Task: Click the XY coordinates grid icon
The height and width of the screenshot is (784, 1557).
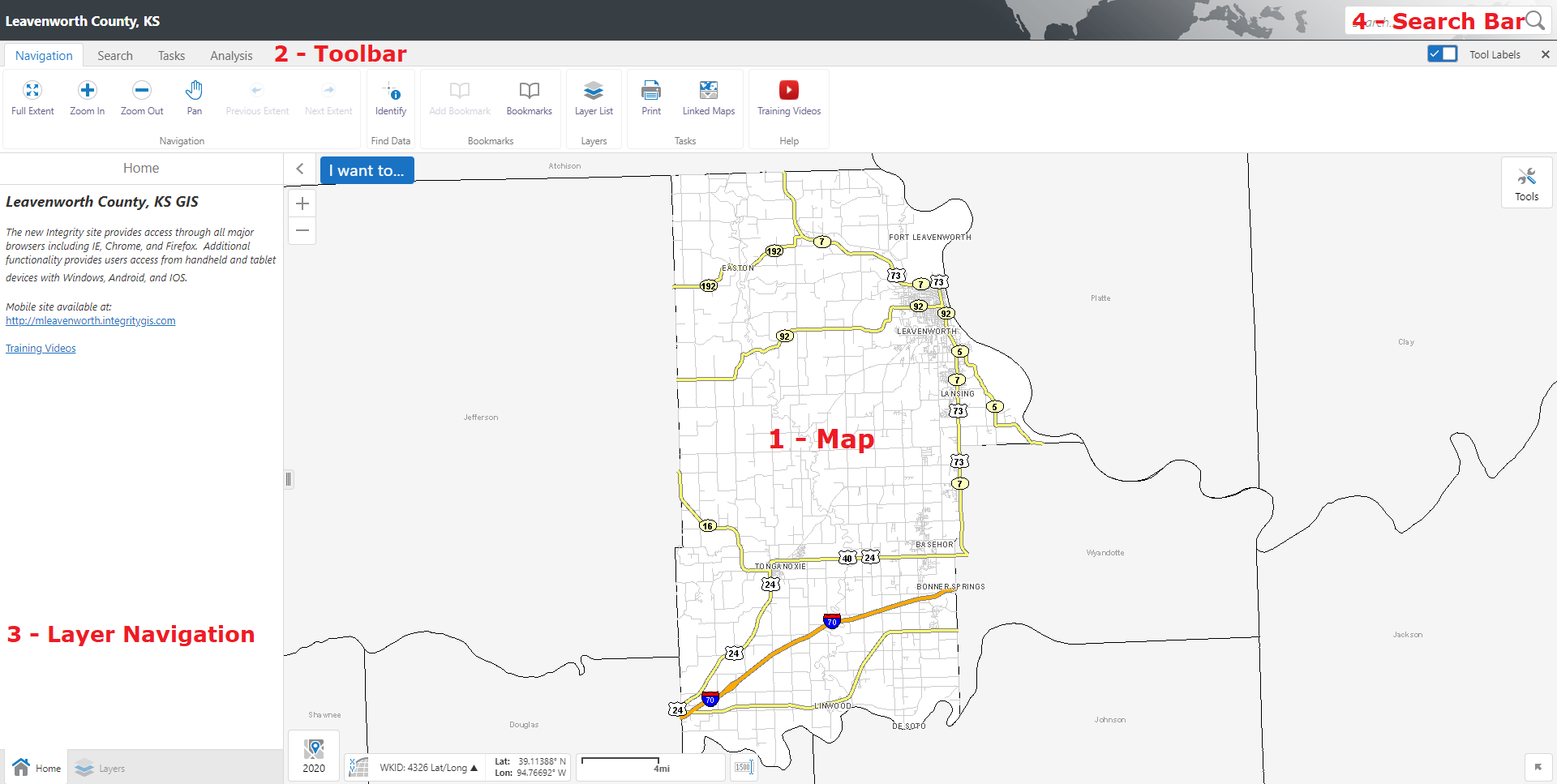Action: pyautogui.click(x=358, y=767)
